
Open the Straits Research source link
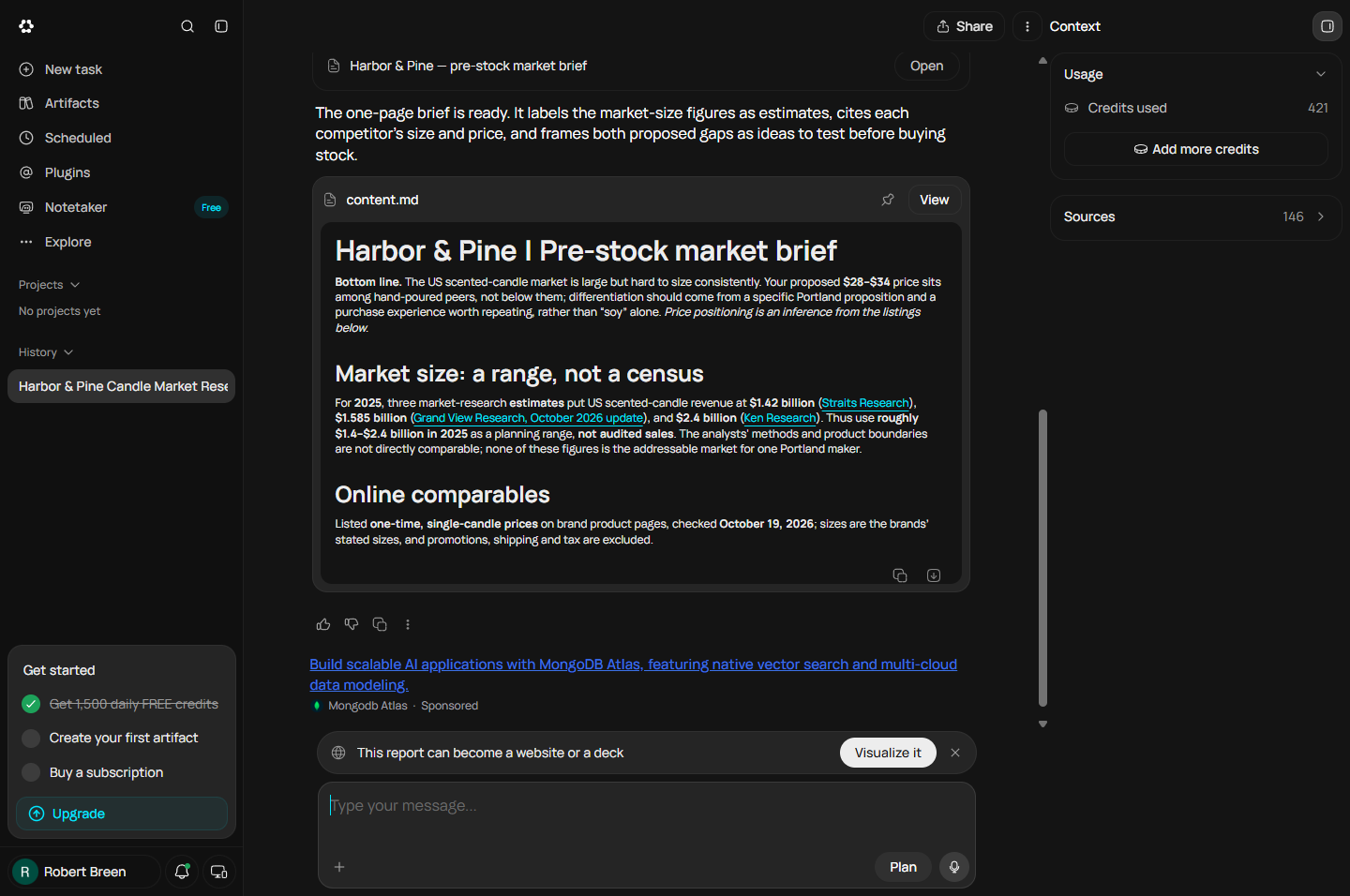click(x=865, y=403)
